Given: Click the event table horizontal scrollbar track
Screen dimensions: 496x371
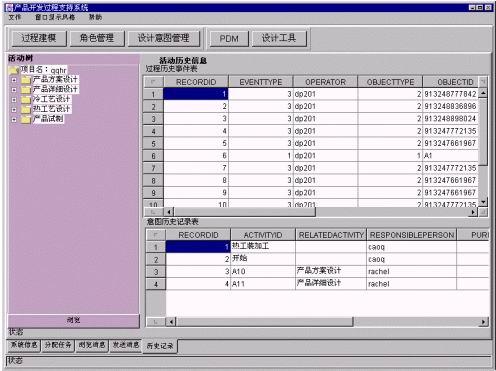Looking at the screenshot, I should (392, 212).
